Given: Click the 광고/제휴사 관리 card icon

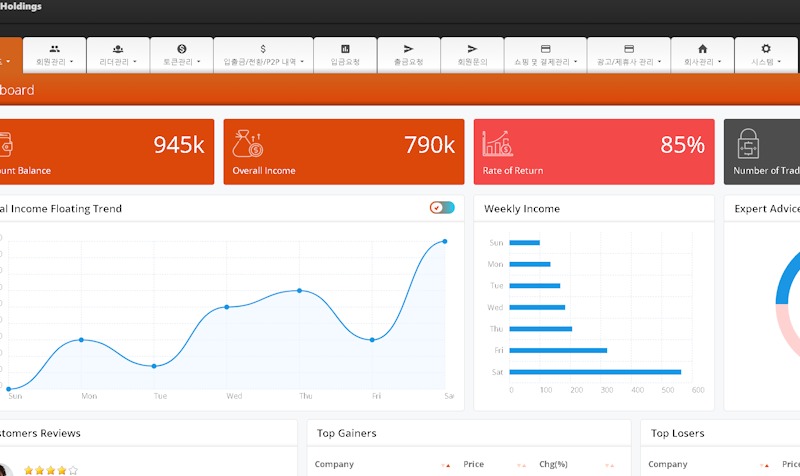Looking at the screenshot, I should point(628,48).
